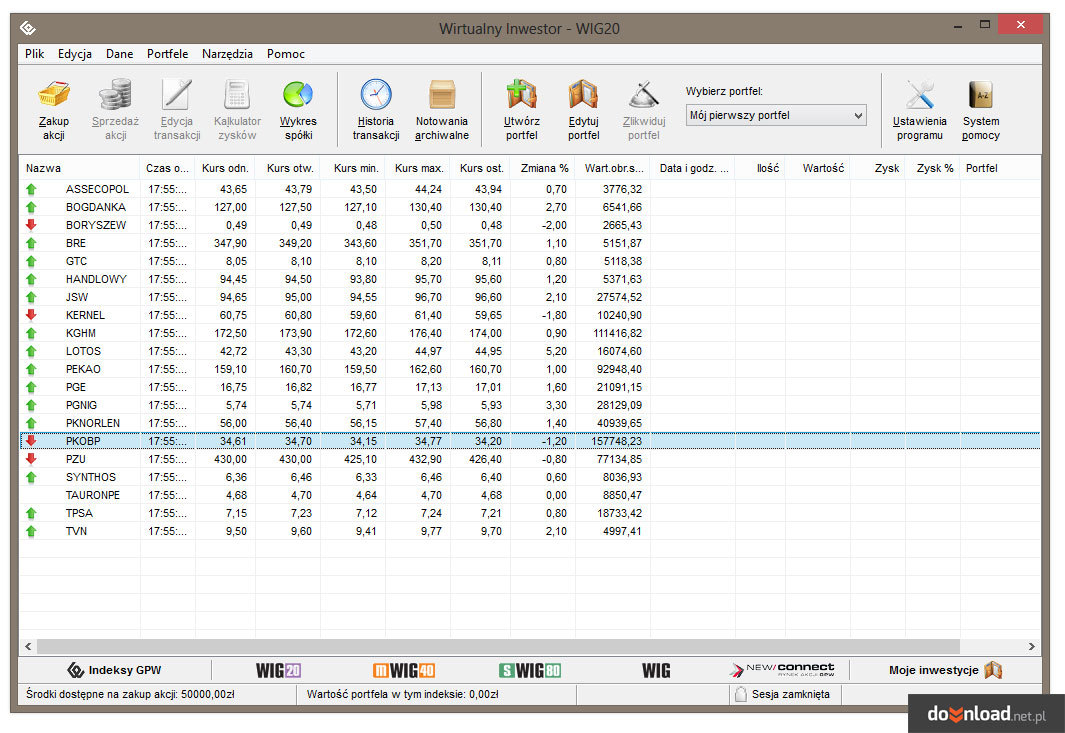Open the Edycja menu
Image resolution: width=1065 pixels, height=733 pixels.
pos(75,54)
